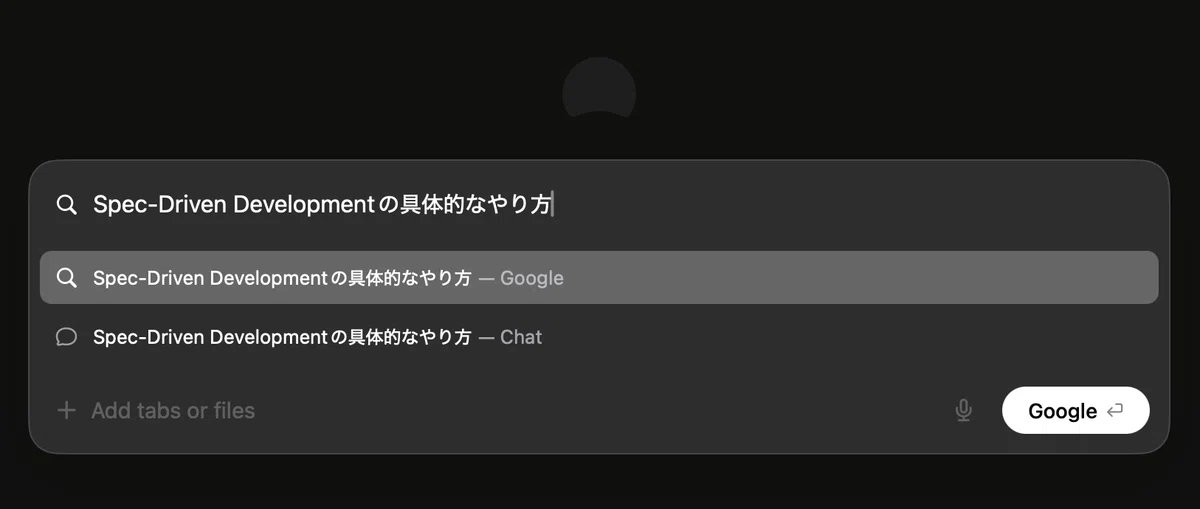The width and height of the screenshot is (1200, 509).
Task: Select the highlighted Google search suggestion row
Action: (599, 277)
